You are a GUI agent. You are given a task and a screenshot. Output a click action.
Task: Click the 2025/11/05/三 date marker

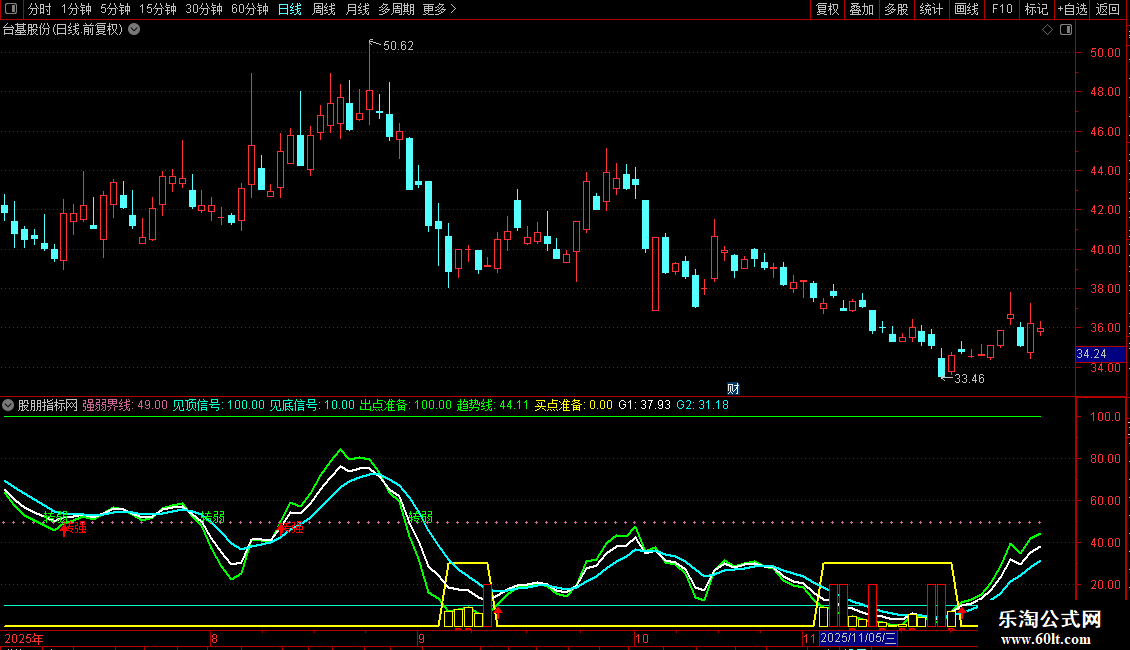858,638
